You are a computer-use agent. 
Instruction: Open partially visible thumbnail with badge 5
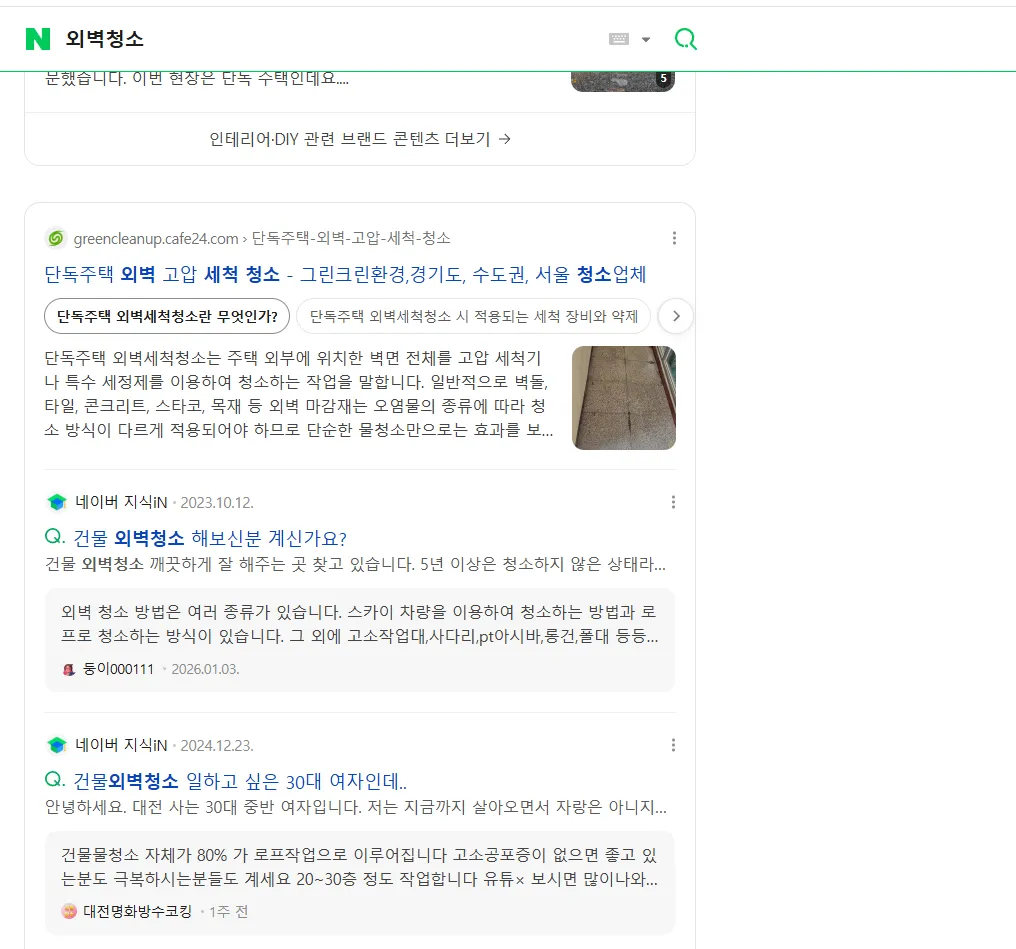point(623,82)
